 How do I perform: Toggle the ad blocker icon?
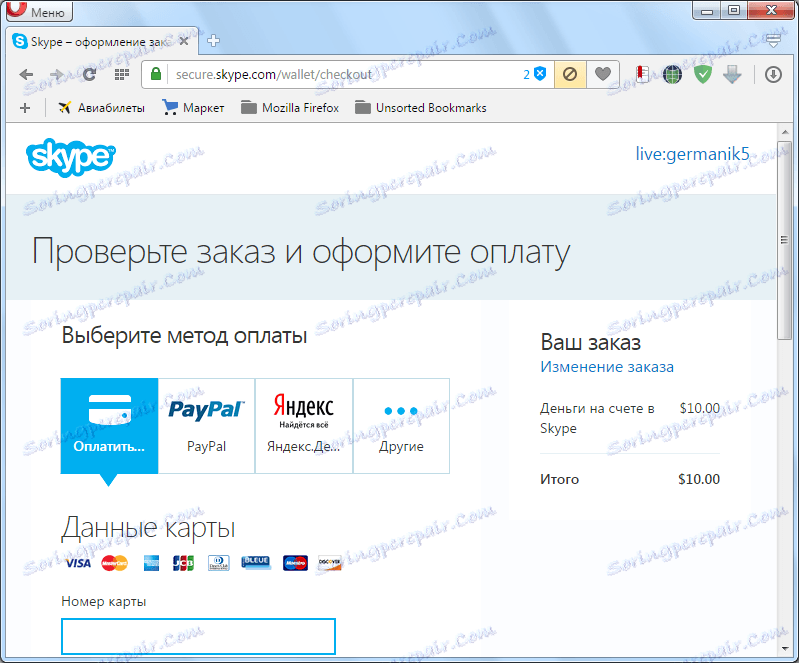tap(570, 74)
